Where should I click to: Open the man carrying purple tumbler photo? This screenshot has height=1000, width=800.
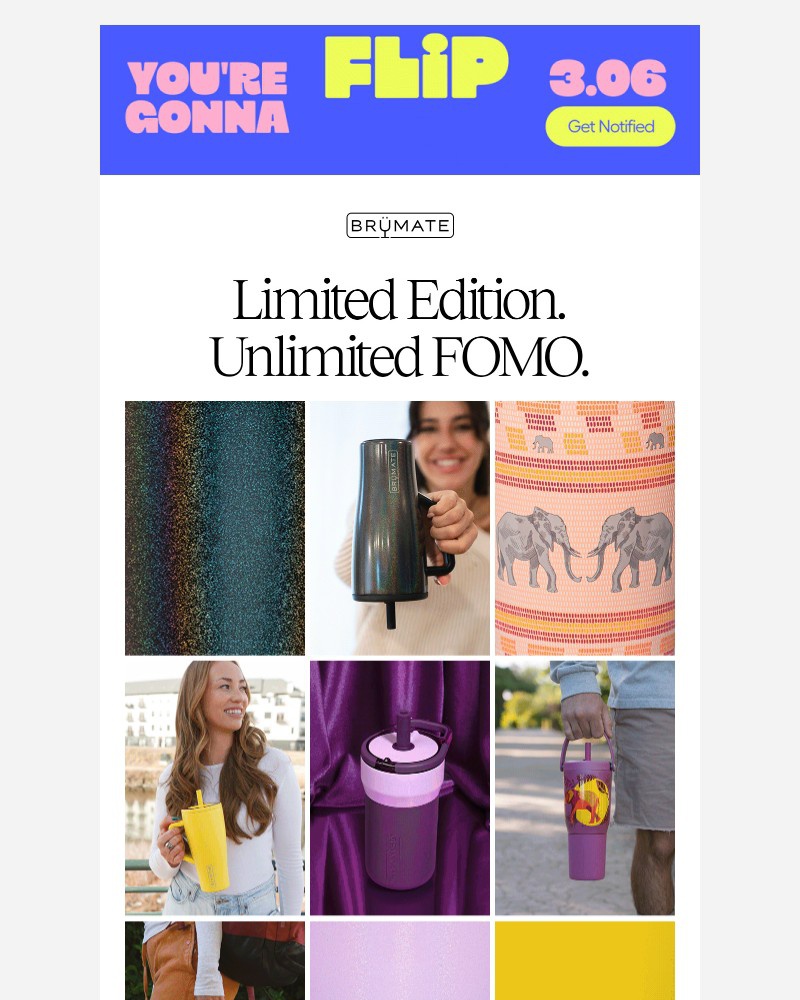585,788
